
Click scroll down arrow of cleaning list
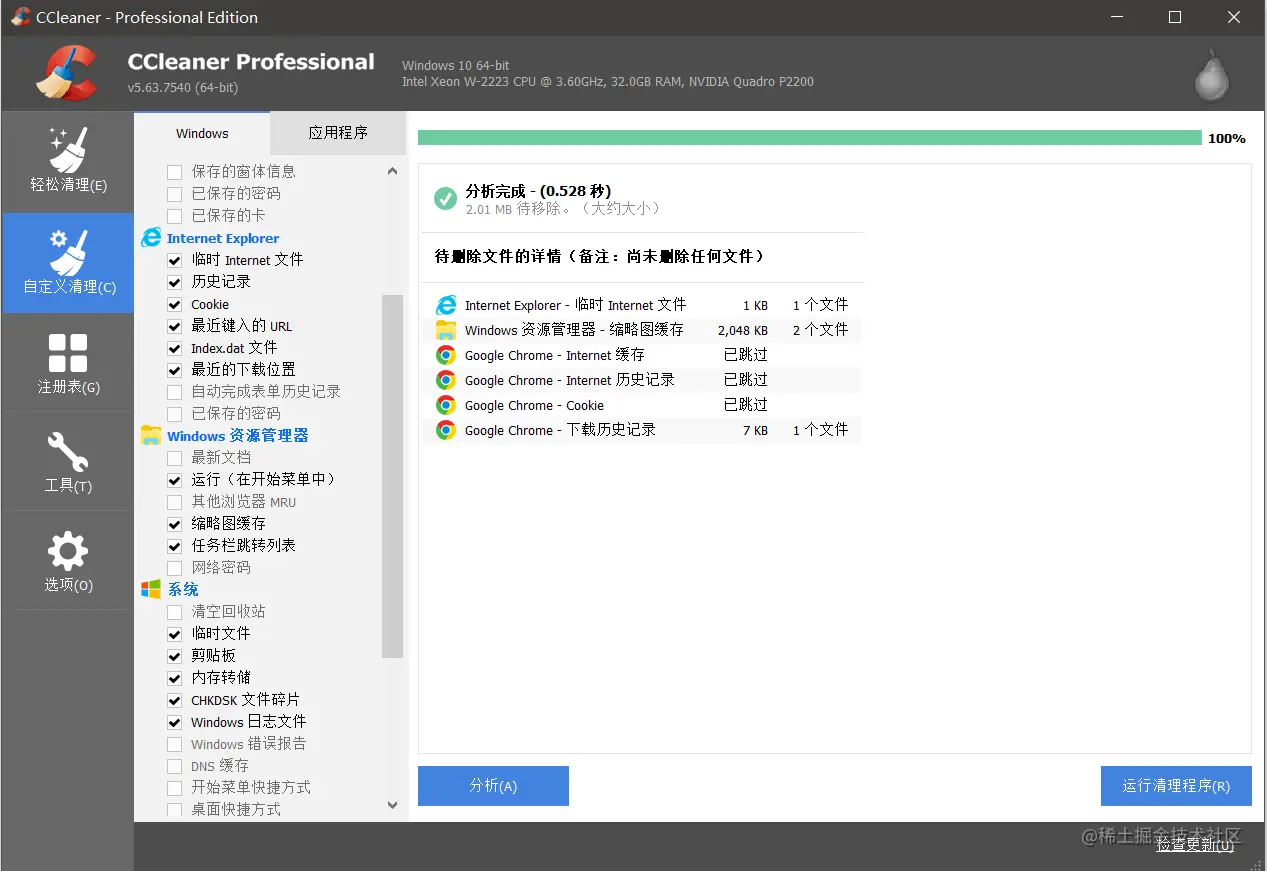point(392,805)
